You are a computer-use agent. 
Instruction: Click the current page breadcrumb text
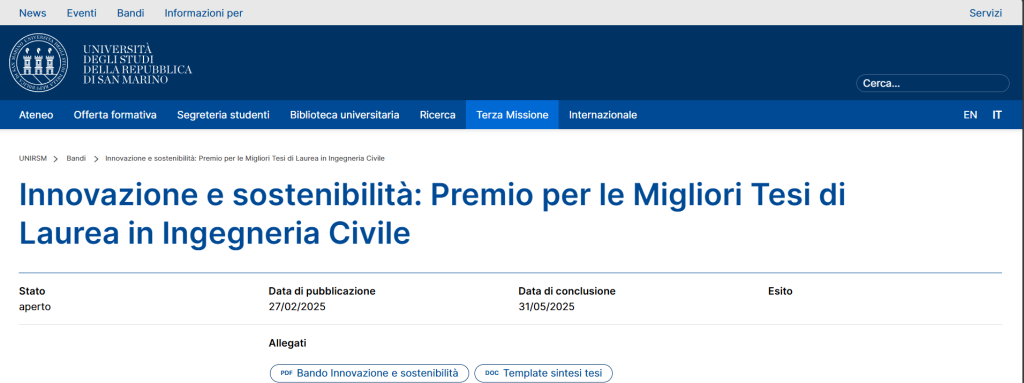click(245, 159)
